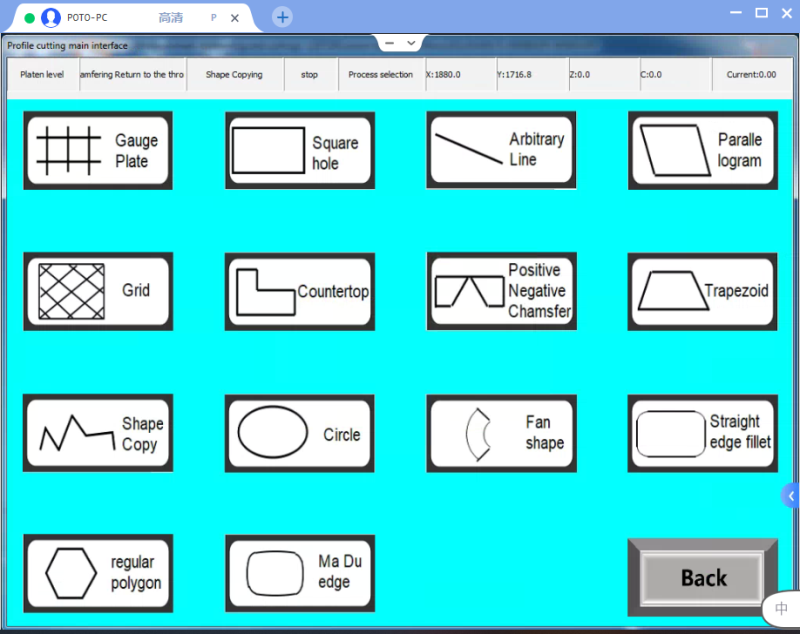Choose Positive Negative Chamfer profile

point(501,291)
